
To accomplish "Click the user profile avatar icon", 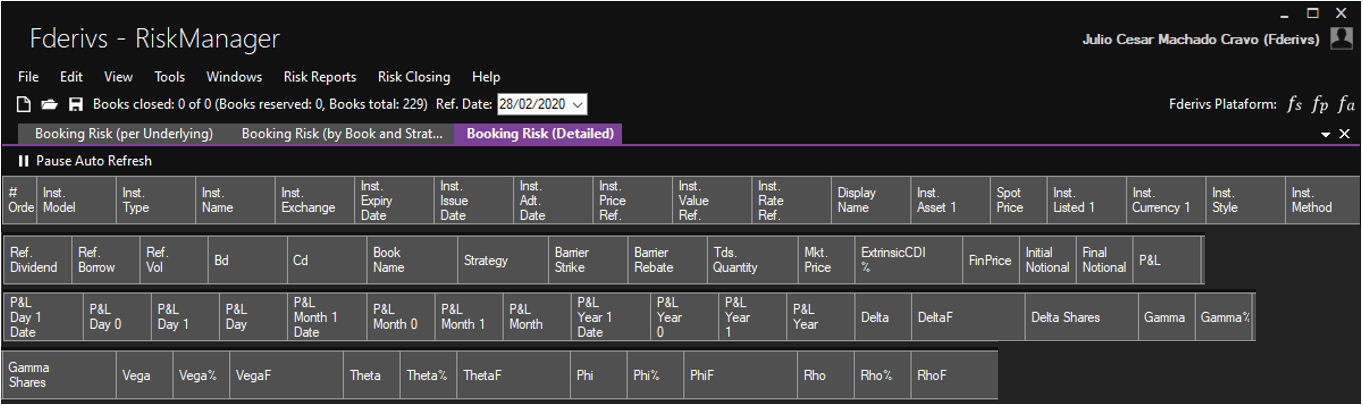I will point(1340,39).
